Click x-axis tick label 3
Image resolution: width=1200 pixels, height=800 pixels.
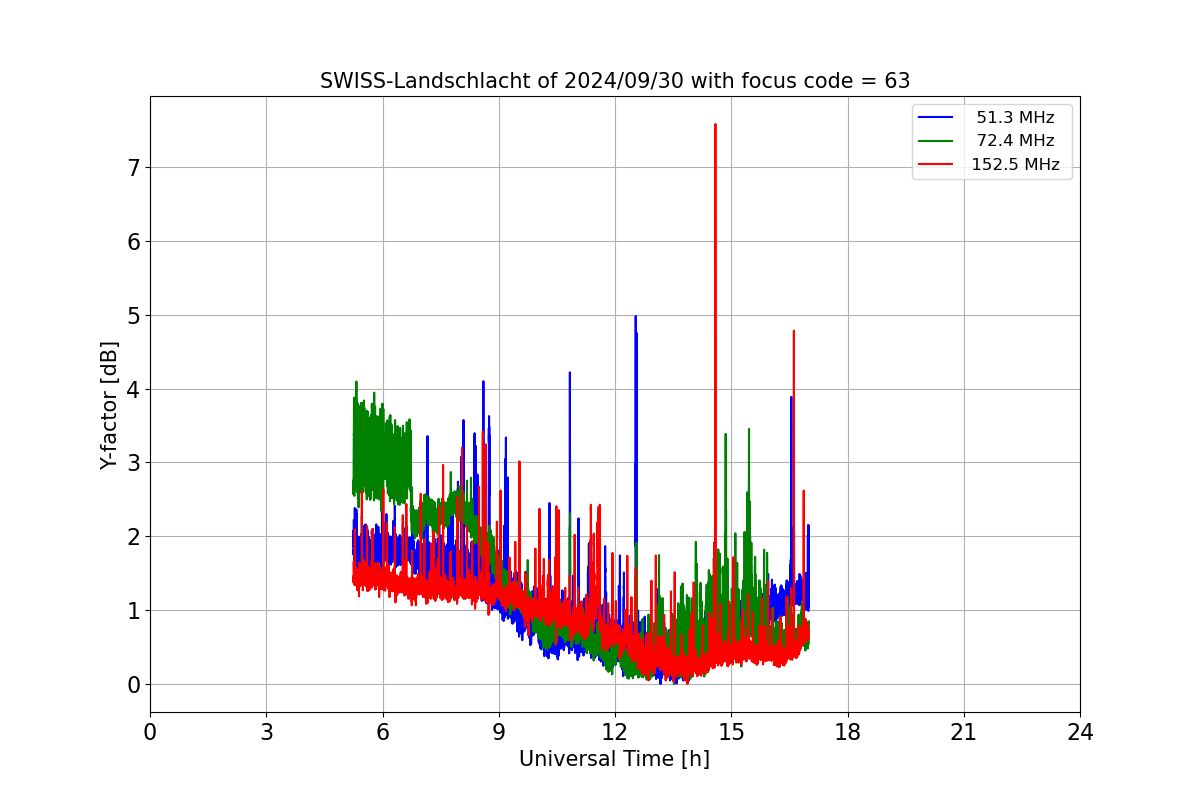point(266,732)
